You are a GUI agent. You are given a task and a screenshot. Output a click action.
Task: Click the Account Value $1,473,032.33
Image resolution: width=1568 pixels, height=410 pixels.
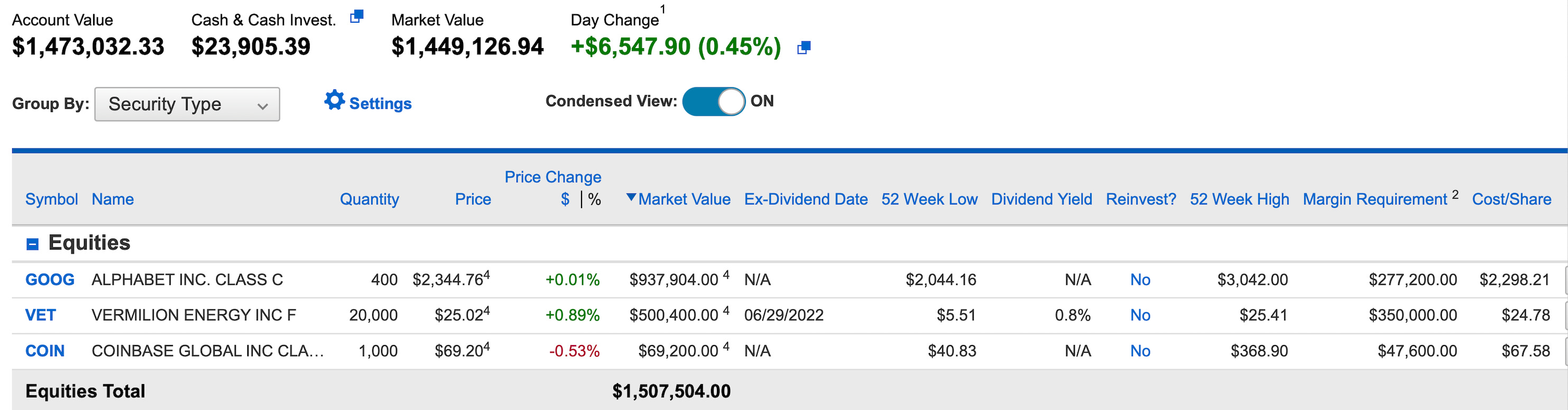coord(88,47)
